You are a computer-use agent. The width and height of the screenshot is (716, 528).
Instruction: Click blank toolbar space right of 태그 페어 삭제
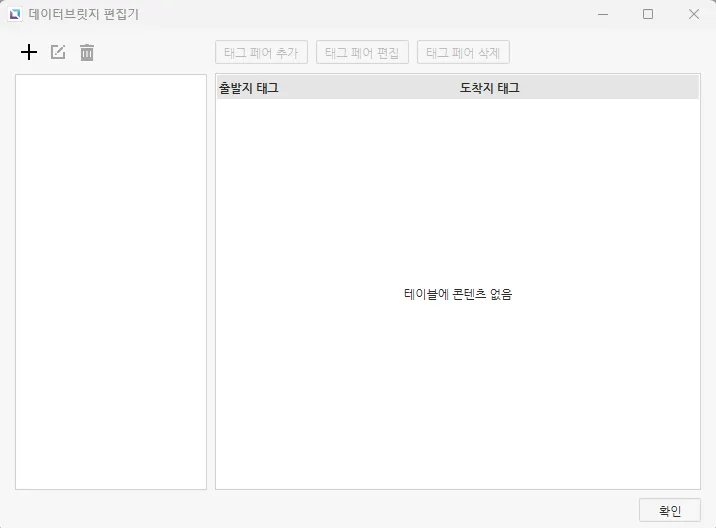[600, 52]
